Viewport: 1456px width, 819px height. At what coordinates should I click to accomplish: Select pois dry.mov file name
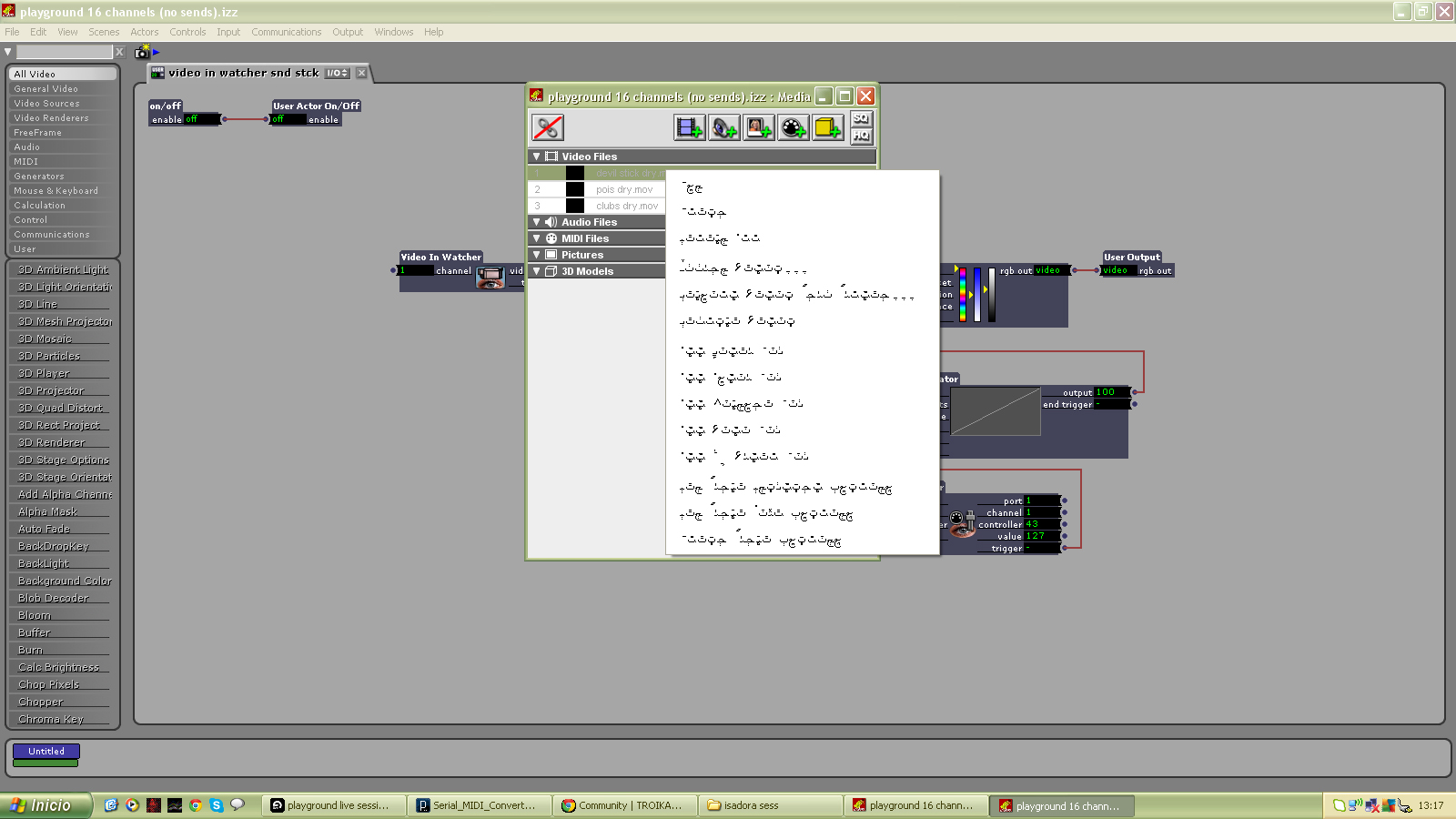624,189
